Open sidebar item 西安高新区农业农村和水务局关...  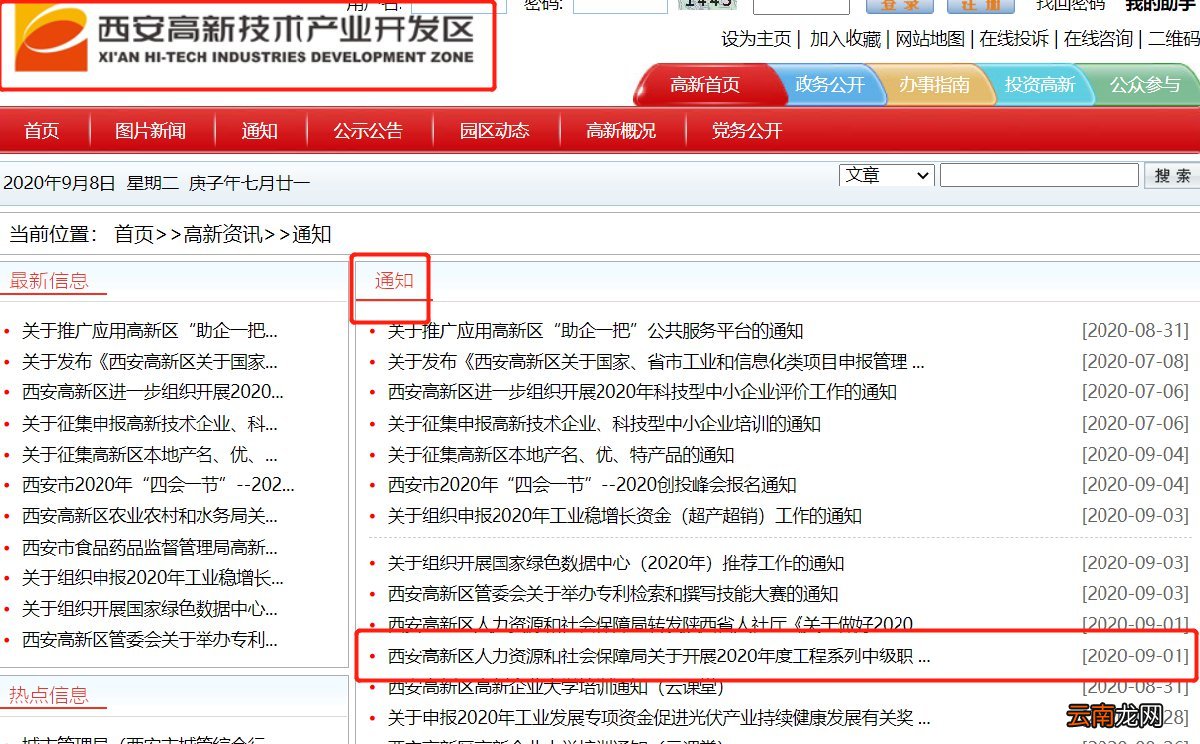pos(150,516)
